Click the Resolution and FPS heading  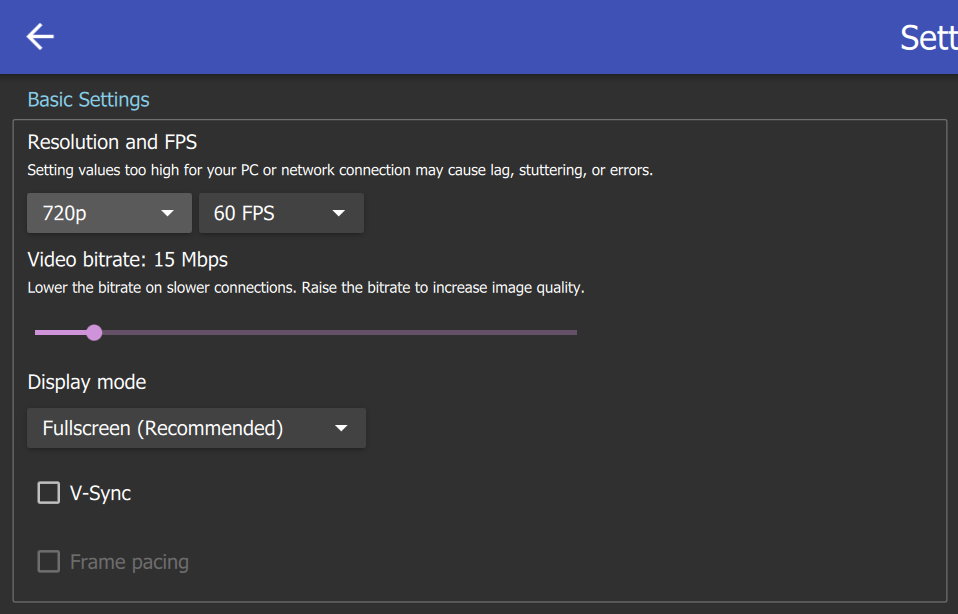click(112, 142)
